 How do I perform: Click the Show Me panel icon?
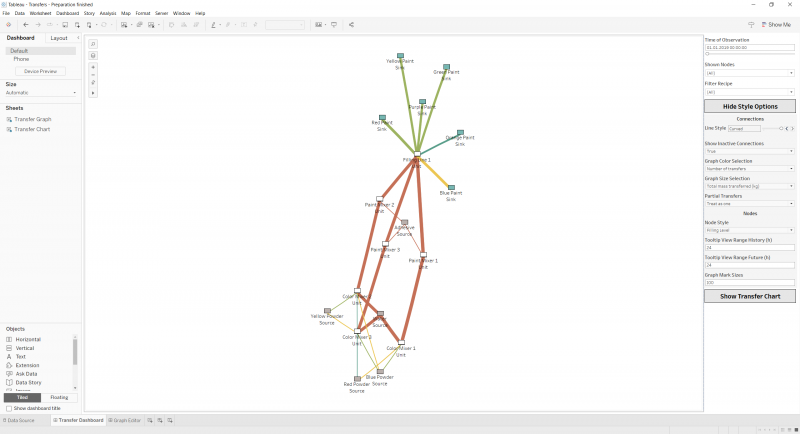(776, 24)
